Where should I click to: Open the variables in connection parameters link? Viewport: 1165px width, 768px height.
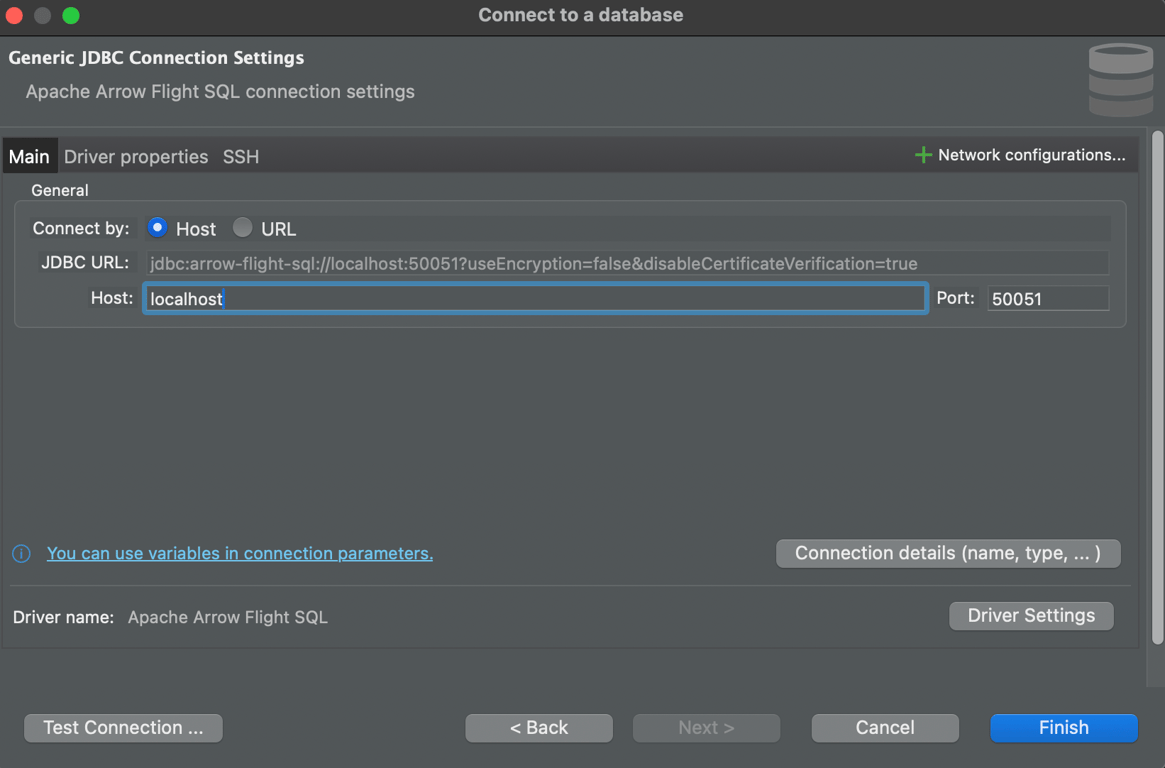coord(240,553)
